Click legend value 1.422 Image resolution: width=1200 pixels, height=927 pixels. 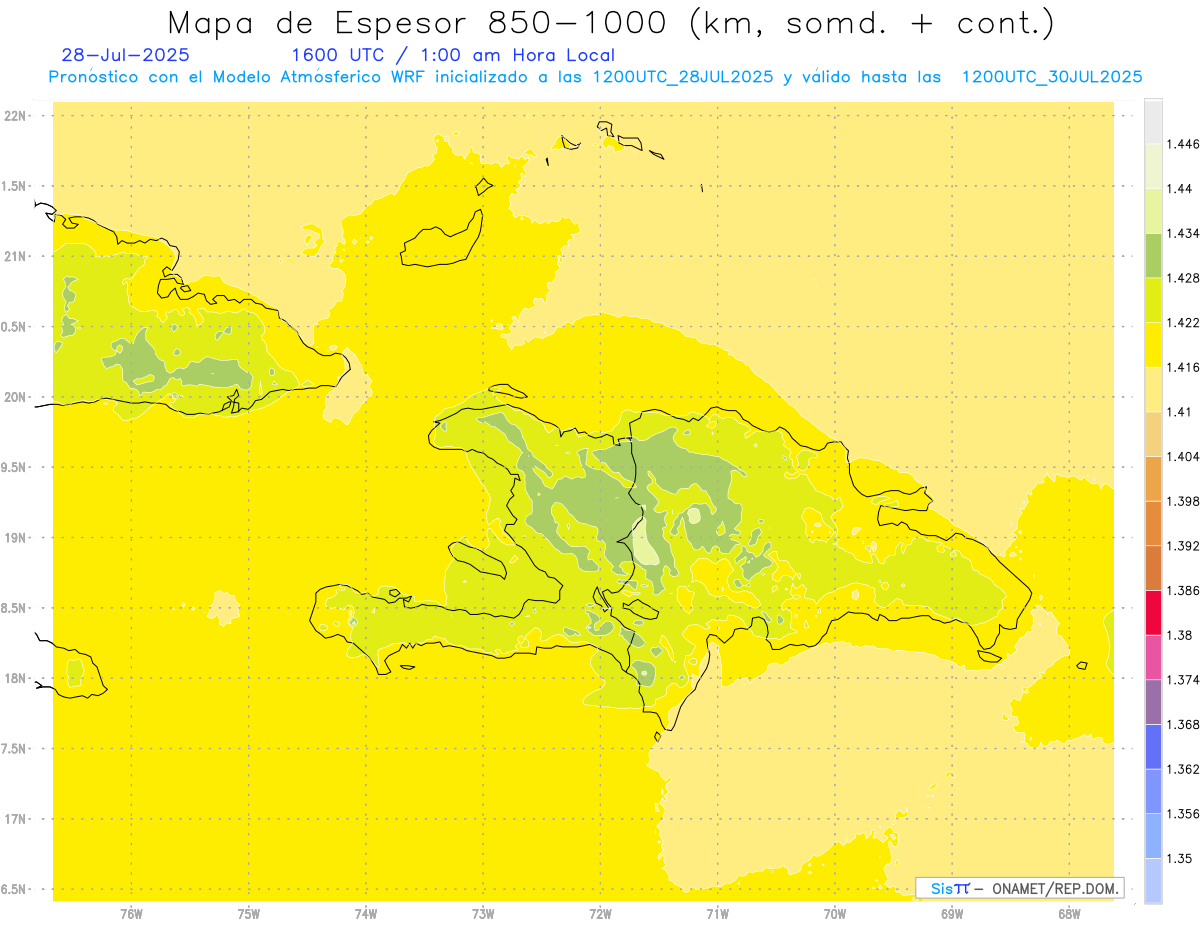point(1185,323)
